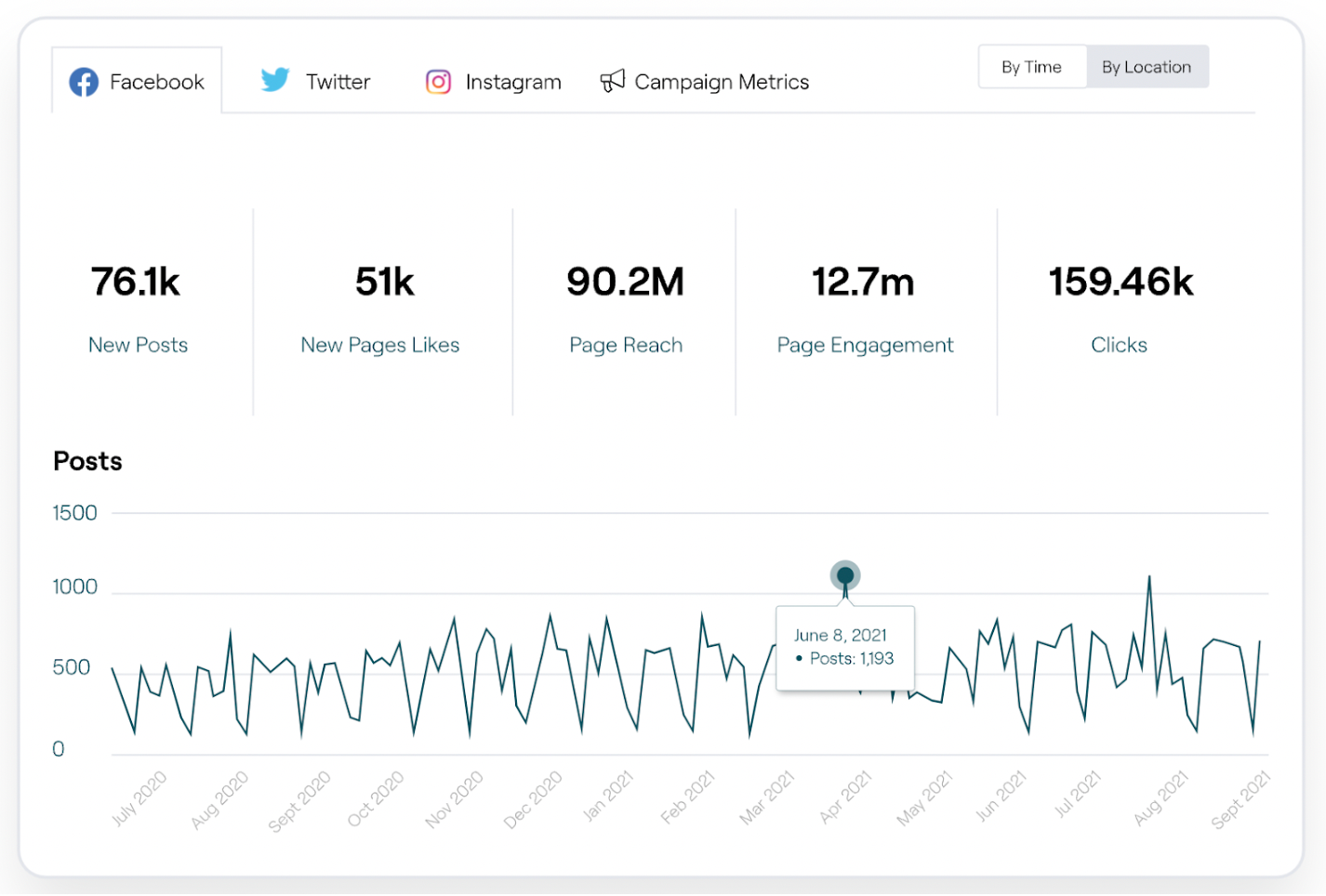
Task: Switch view to By Time
Action: [x=1032, y=66]
